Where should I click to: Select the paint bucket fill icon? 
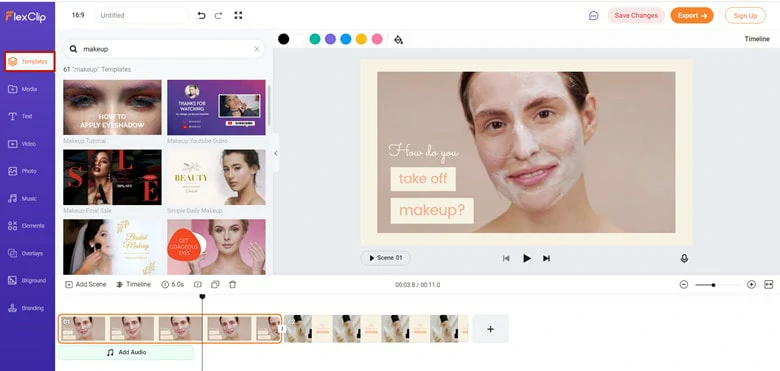pos(398,39)
